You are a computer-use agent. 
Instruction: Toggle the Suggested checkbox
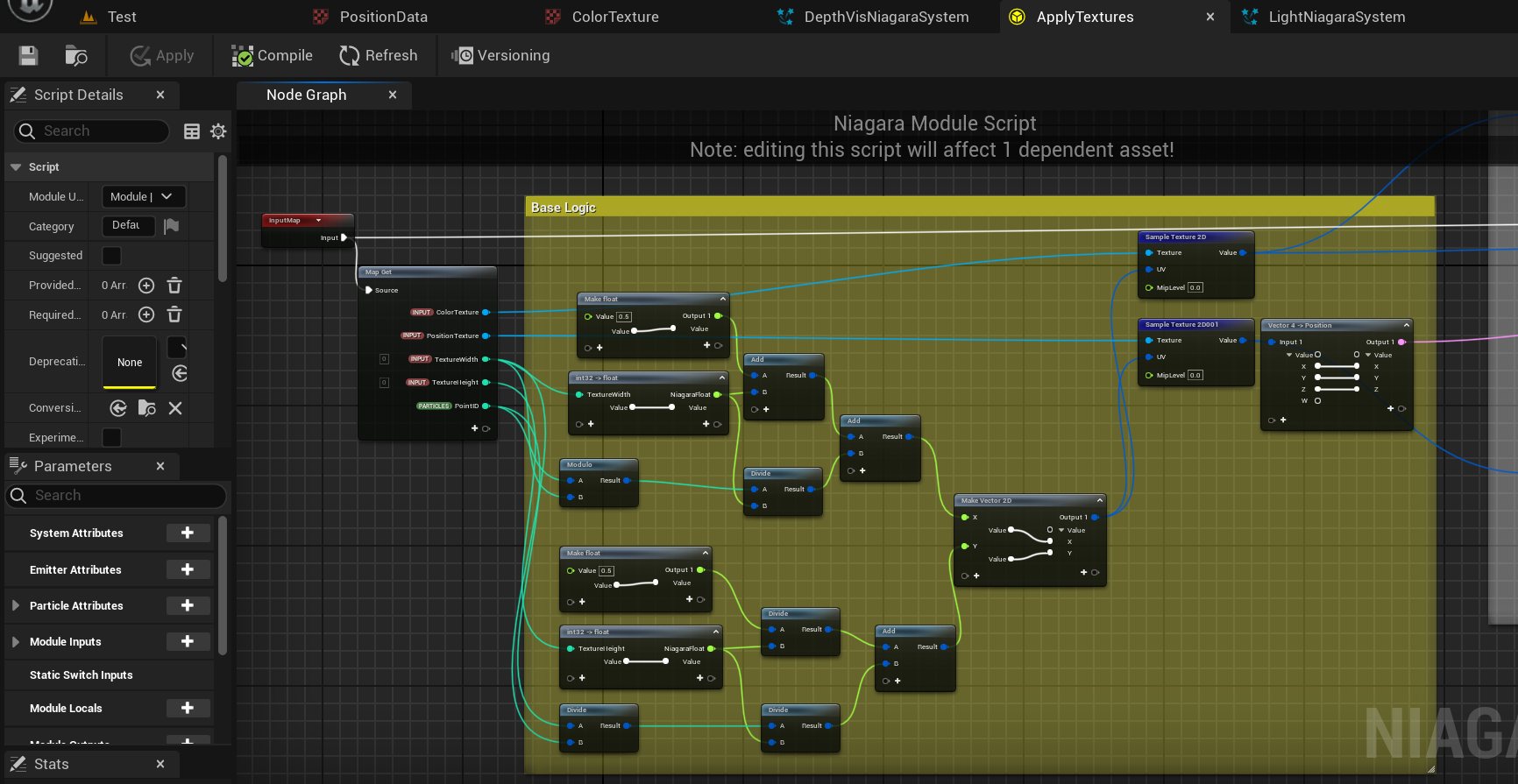click(x=111, y=256)
